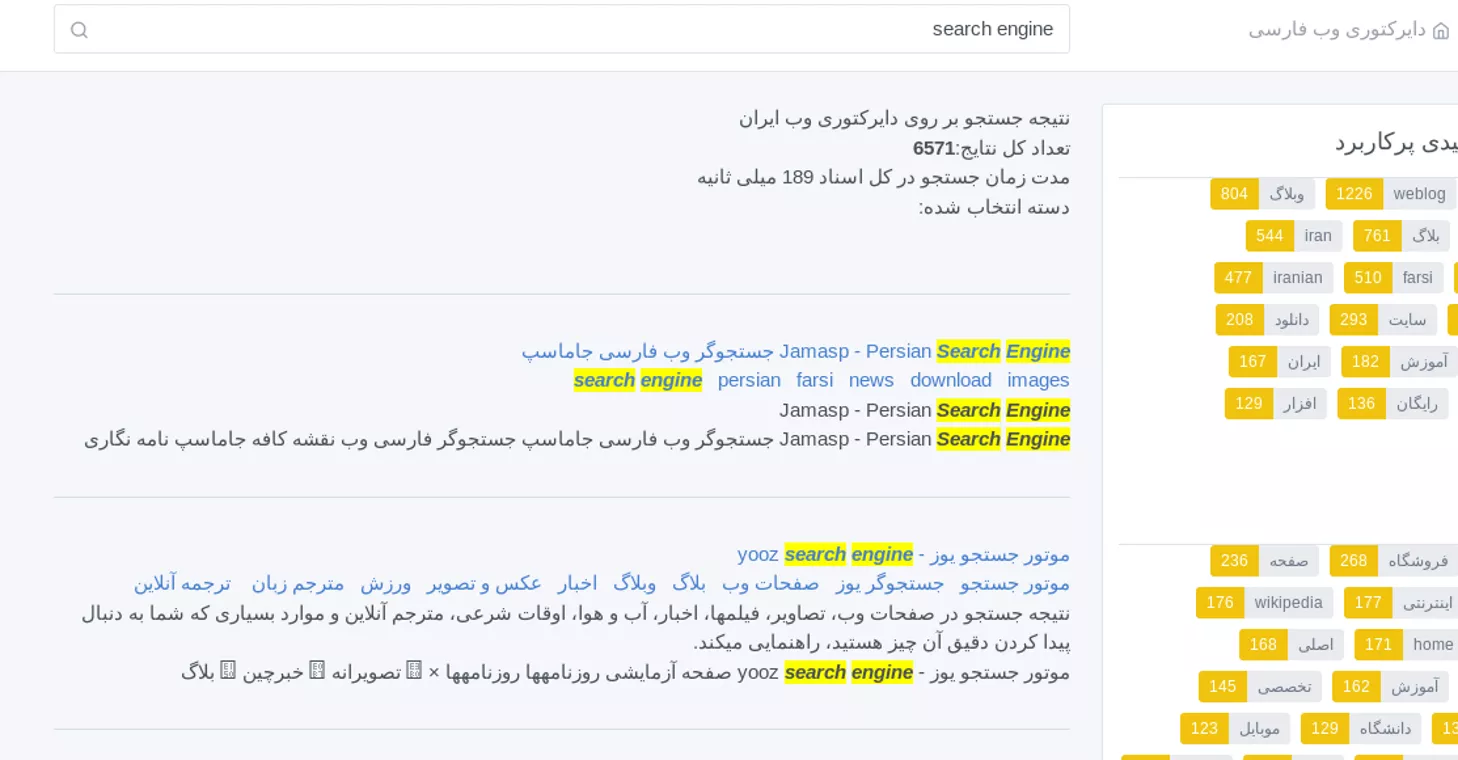Click the مترجم زبان keyword link
The width and height of the screenshot is (1458, 760).
point(298,583)
